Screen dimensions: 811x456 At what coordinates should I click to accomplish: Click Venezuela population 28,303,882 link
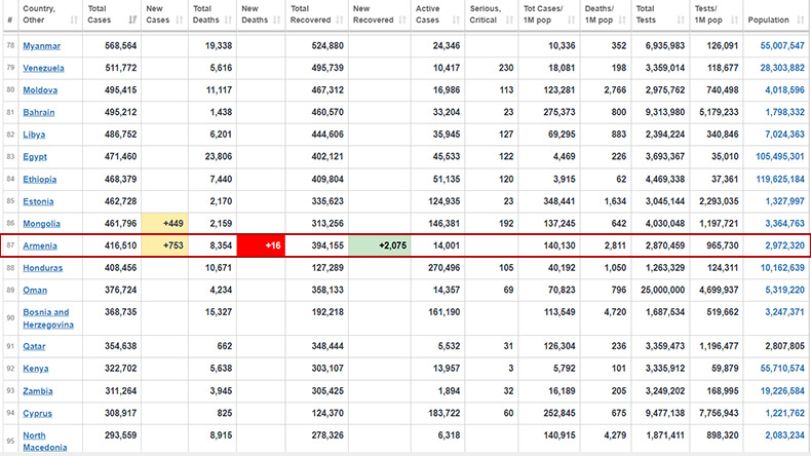pos(782,68)
